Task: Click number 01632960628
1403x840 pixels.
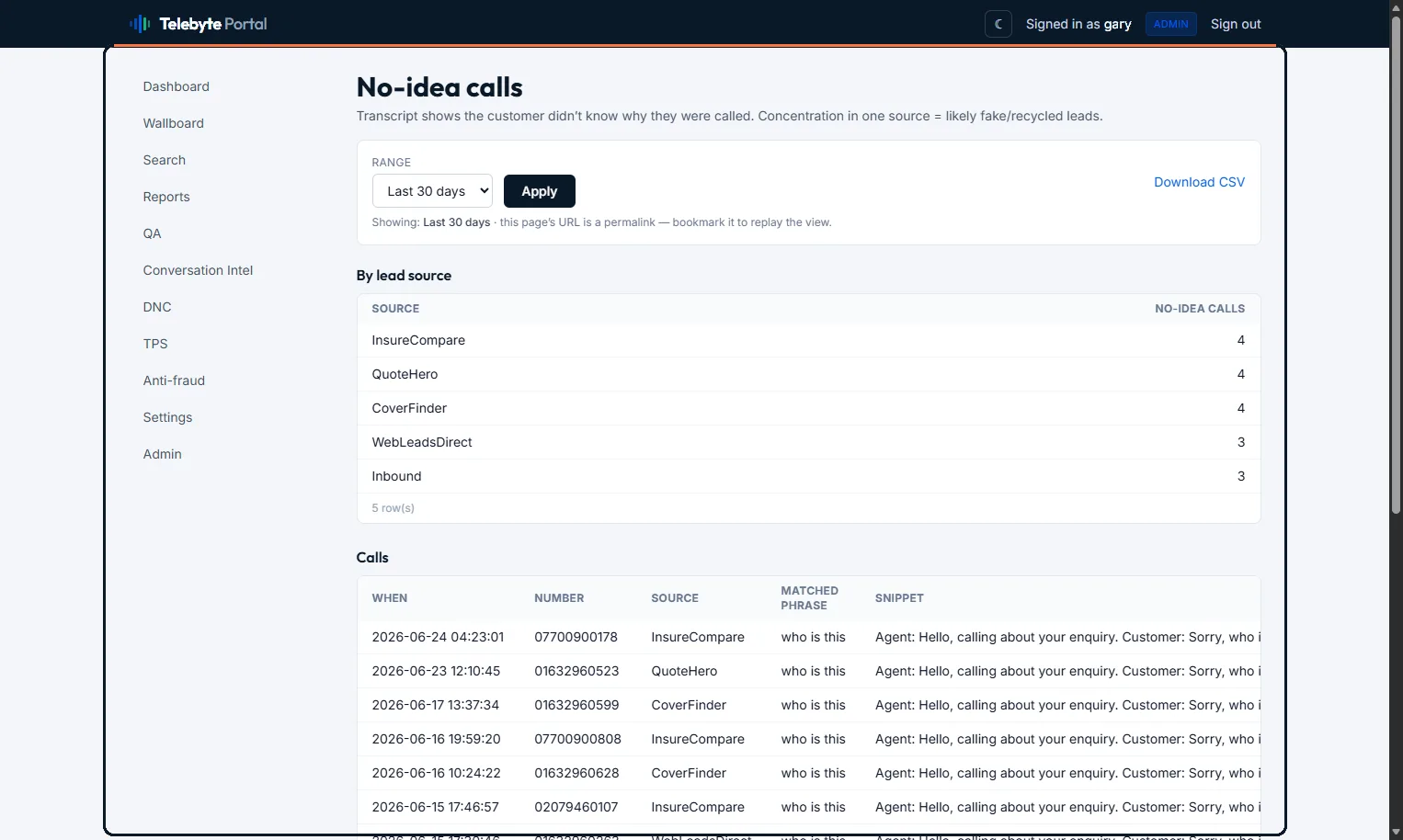Action: [576, 773]
